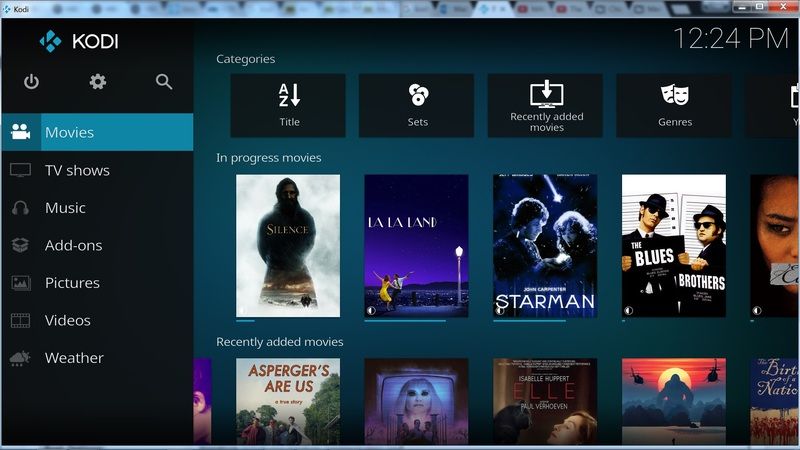
Task: Click the Starman progress bar
Action: [529, 321]
